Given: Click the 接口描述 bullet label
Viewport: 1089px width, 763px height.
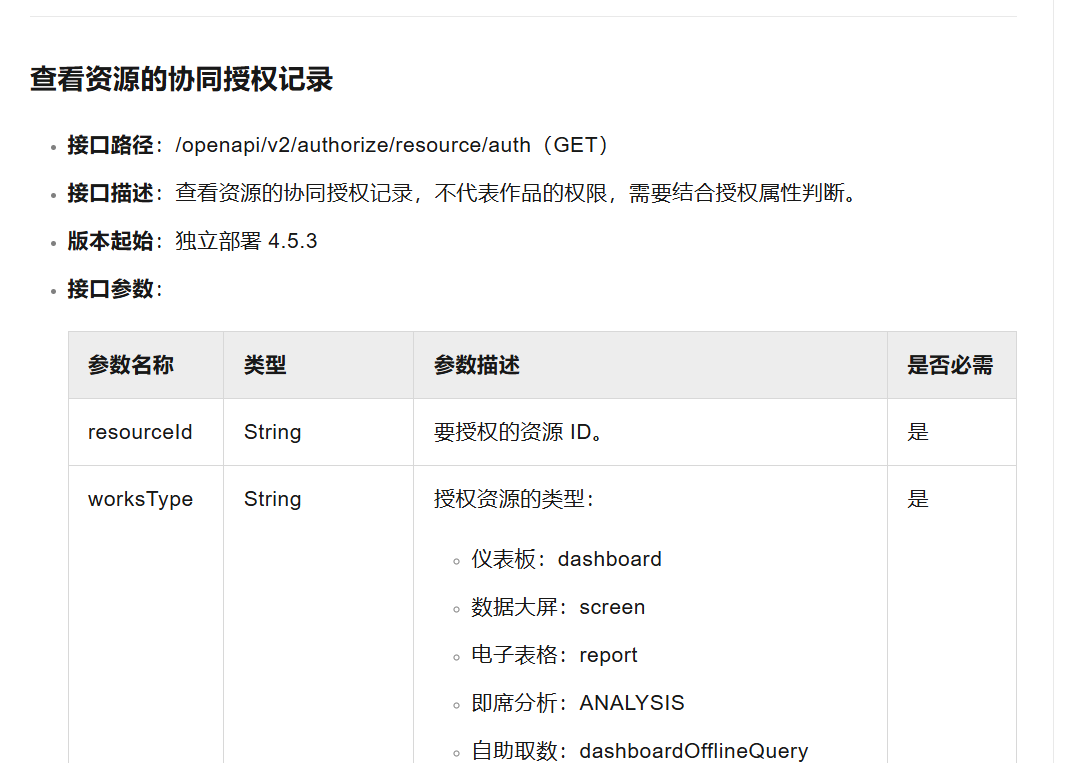Looking at the screenshot, I should [x=110, y=193].
